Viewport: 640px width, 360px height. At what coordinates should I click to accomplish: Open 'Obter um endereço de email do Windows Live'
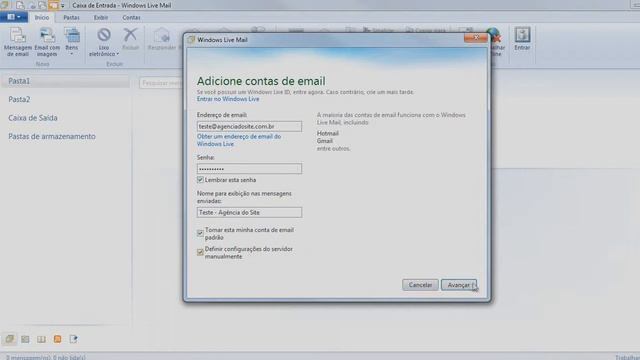[x=239, y=140]
